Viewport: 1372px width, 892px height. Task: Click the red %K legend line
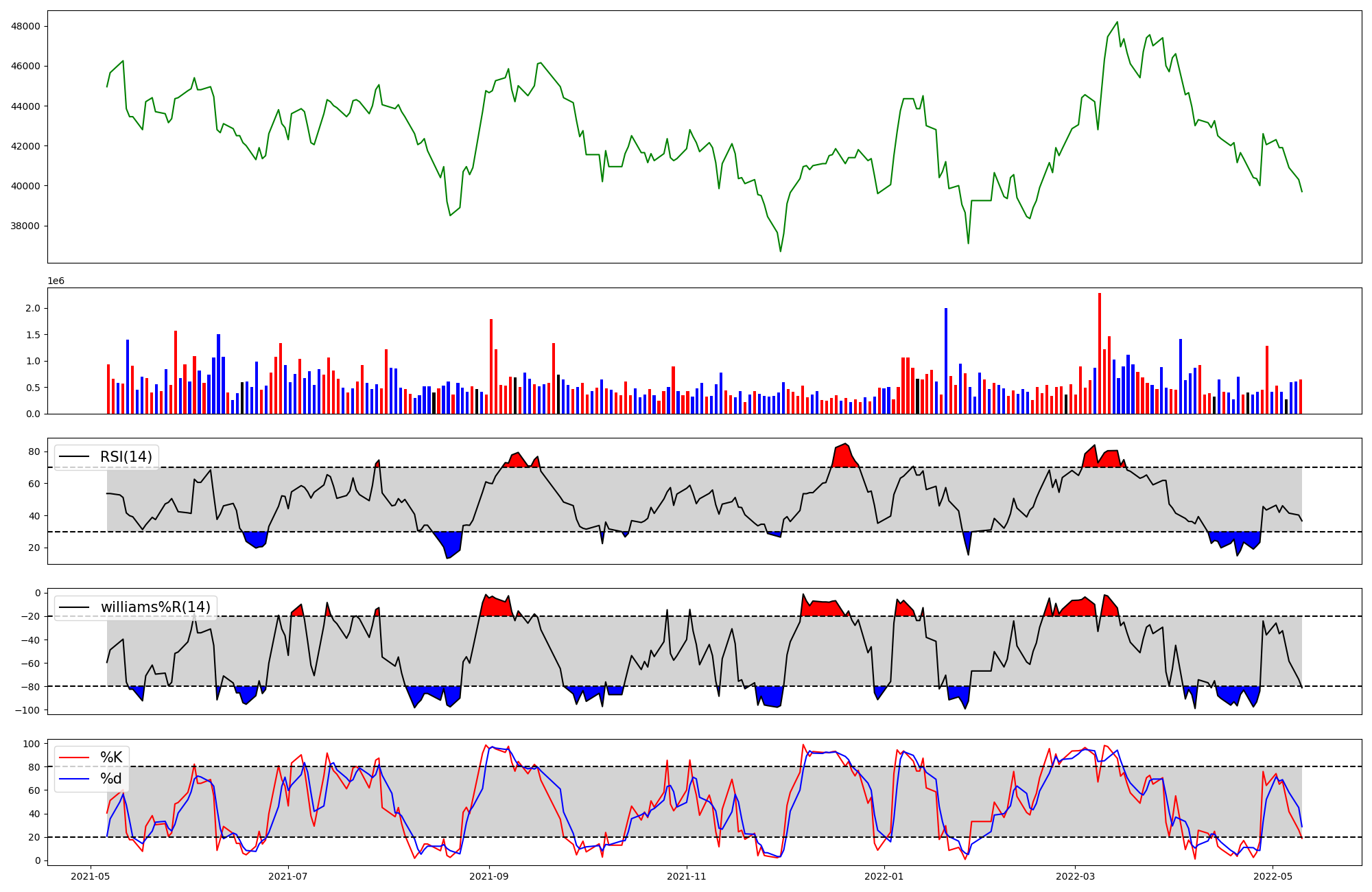tap(74, 758)
